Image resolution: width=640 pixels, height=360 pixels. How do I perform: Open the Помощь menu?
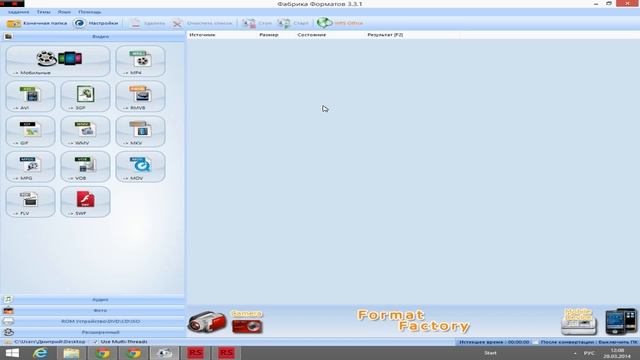[89, 12]
